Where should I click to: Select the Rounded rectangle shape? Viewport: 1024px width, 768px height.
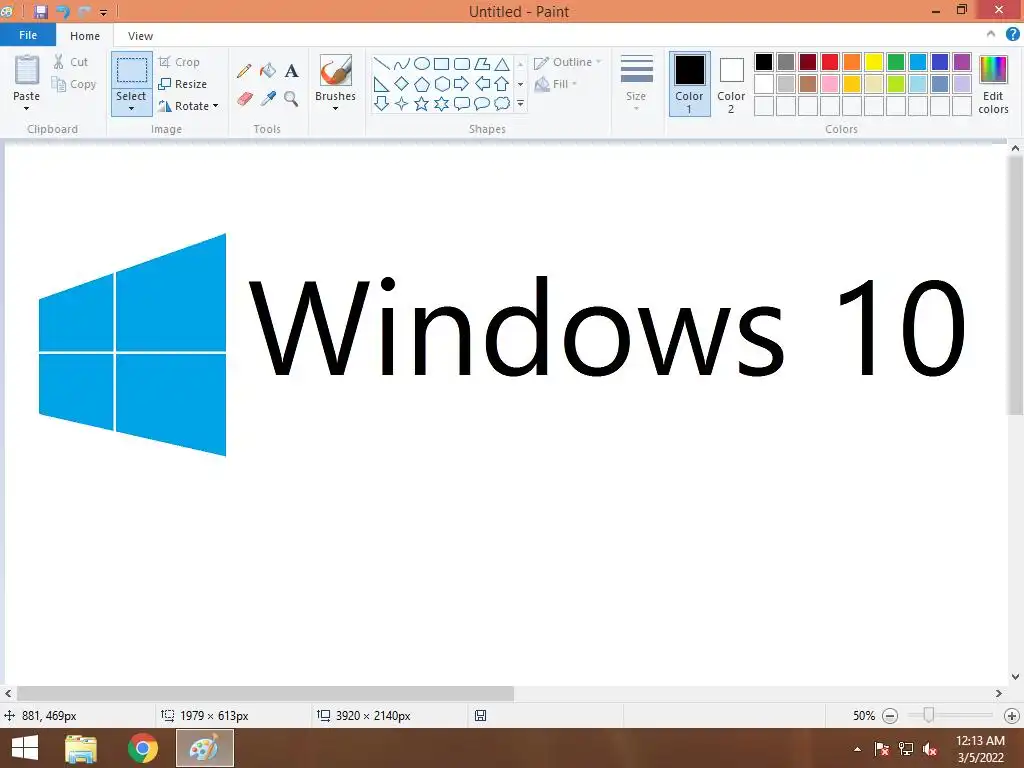(x=462, y=63)
